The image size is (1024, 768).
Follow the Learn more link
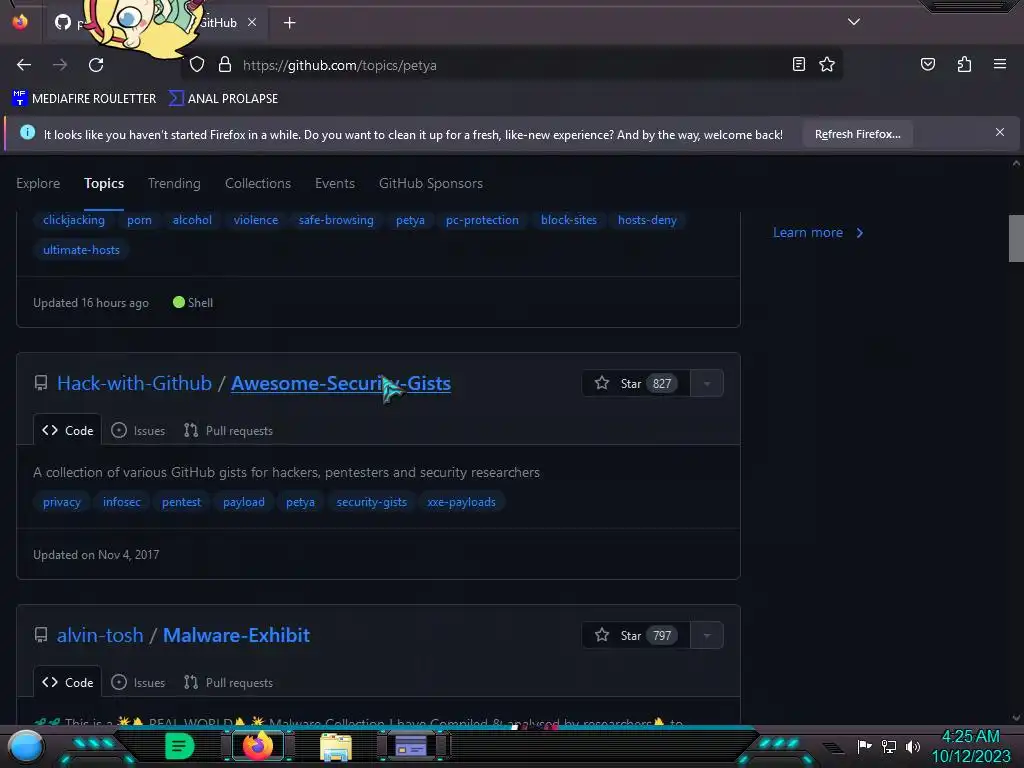click(818, 232)
